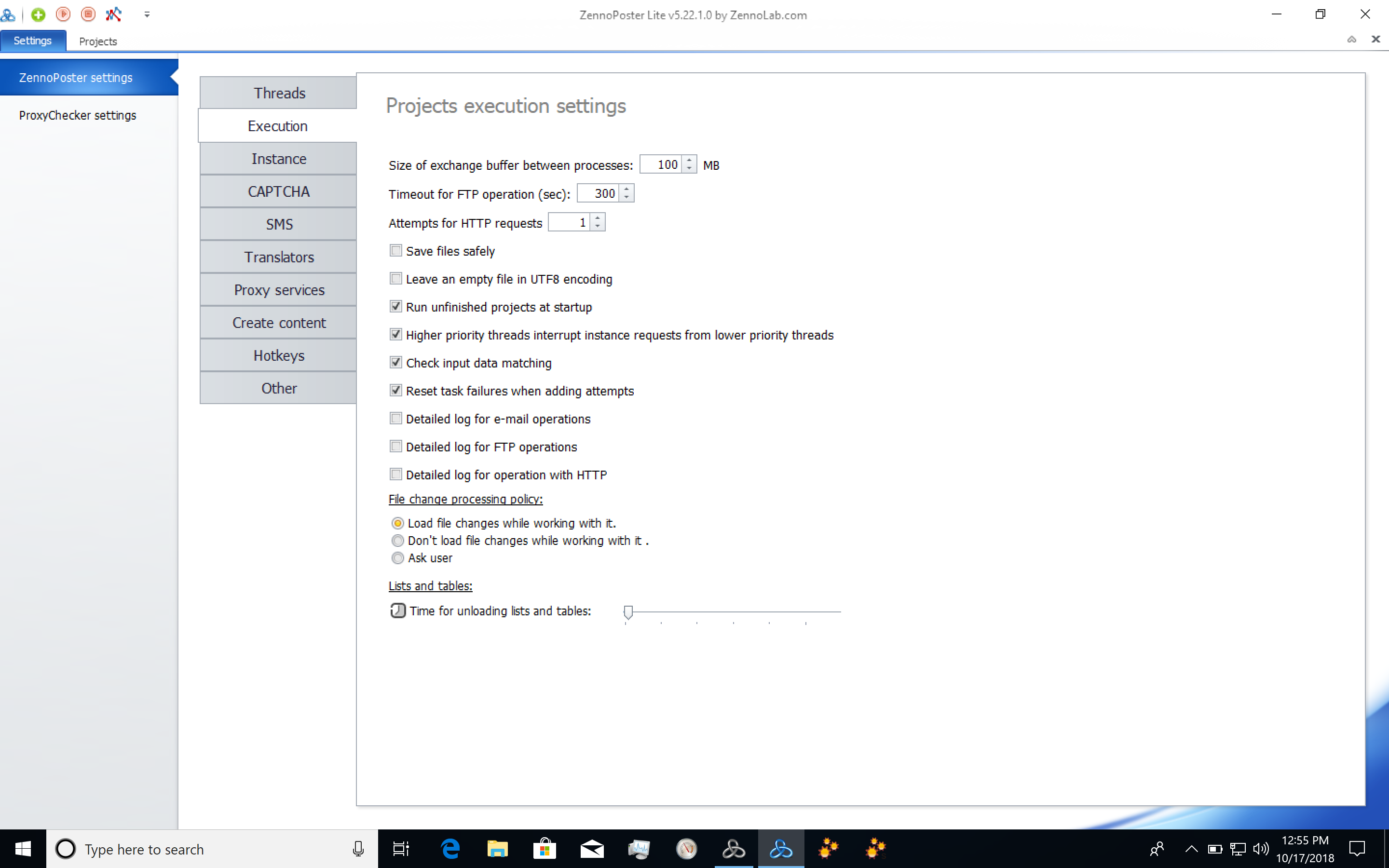Enable Detailed log for operation with HTTP
The height and width of the screenshot is (868, 1389).
click(395, 474)
